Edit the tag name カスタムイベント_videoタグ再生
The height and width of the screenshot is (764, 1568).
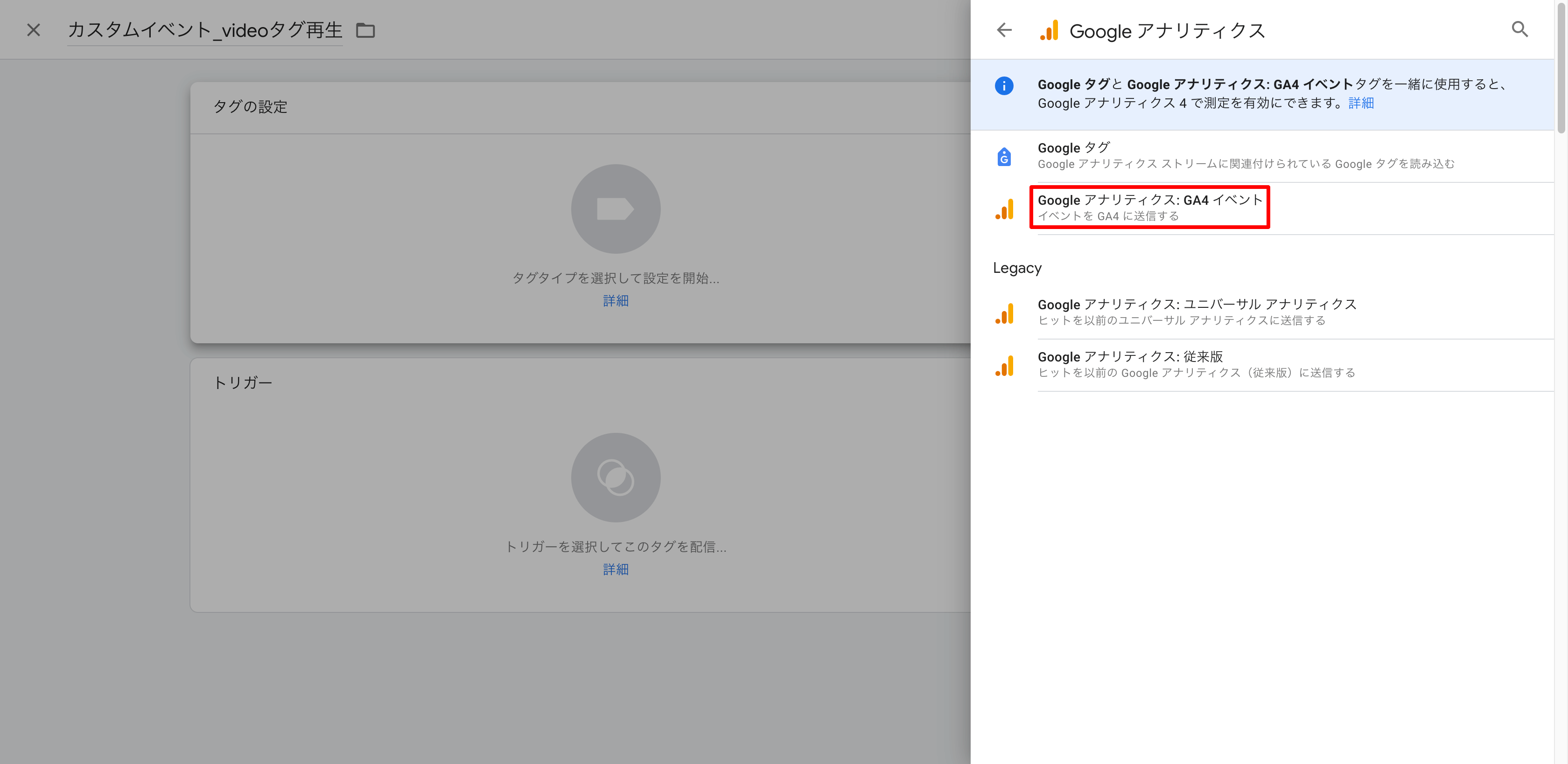coord(205,30)
